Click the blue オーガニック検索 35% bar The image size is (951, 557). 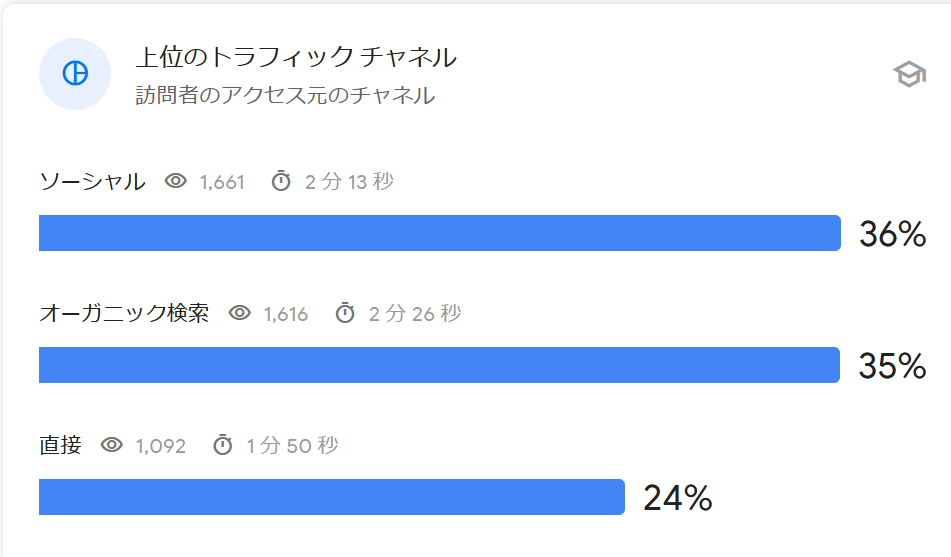[x=439, y=365]
